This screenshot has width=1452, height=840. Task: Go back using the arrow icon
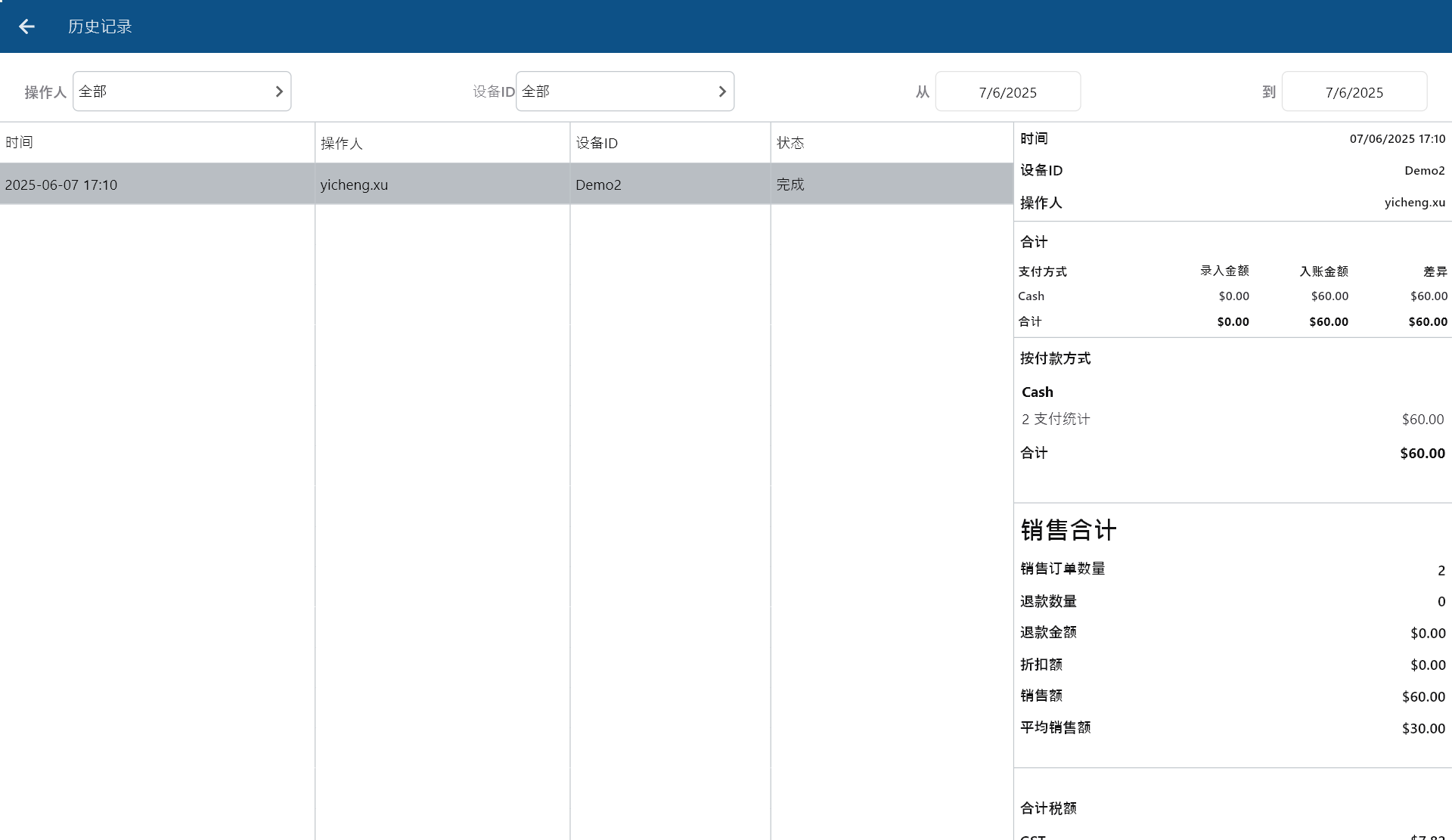(x=26, y=26)
